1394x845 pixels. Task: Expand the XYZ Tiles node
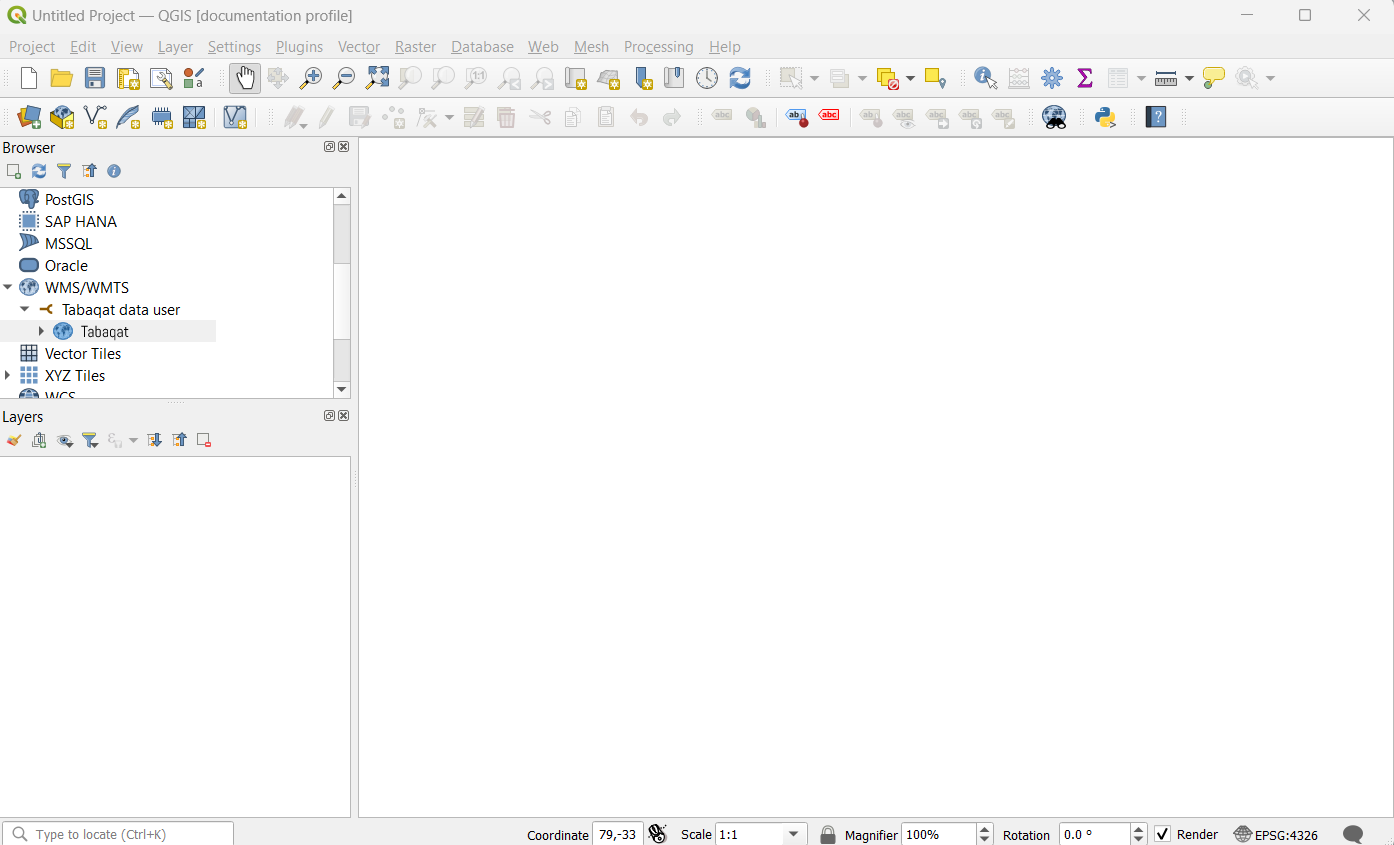click(x=9, y=375)
